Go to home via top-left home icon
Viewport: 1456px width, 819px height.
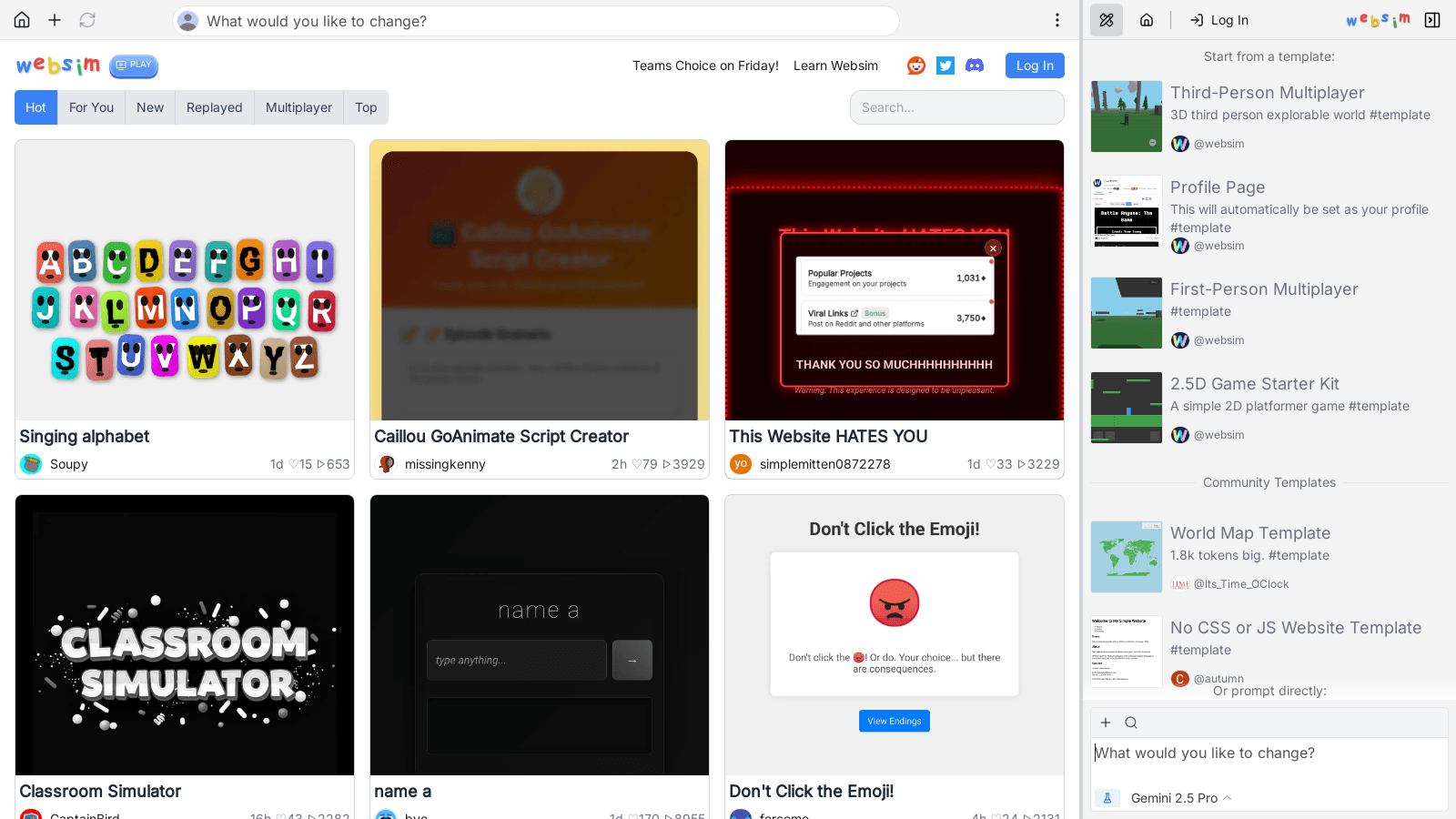[22, 20]
